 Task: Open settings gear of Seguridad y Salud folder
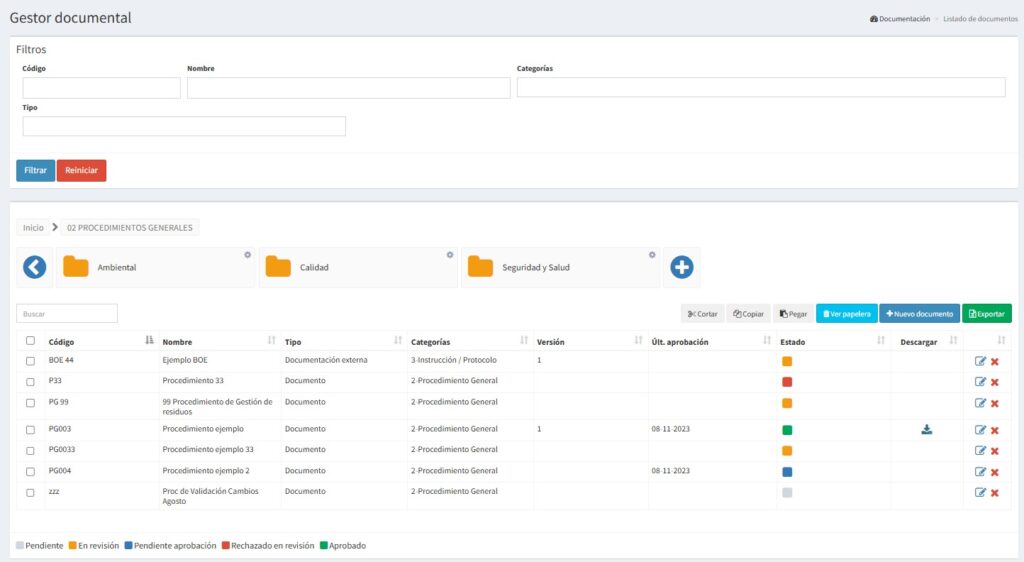click(652, 255)
